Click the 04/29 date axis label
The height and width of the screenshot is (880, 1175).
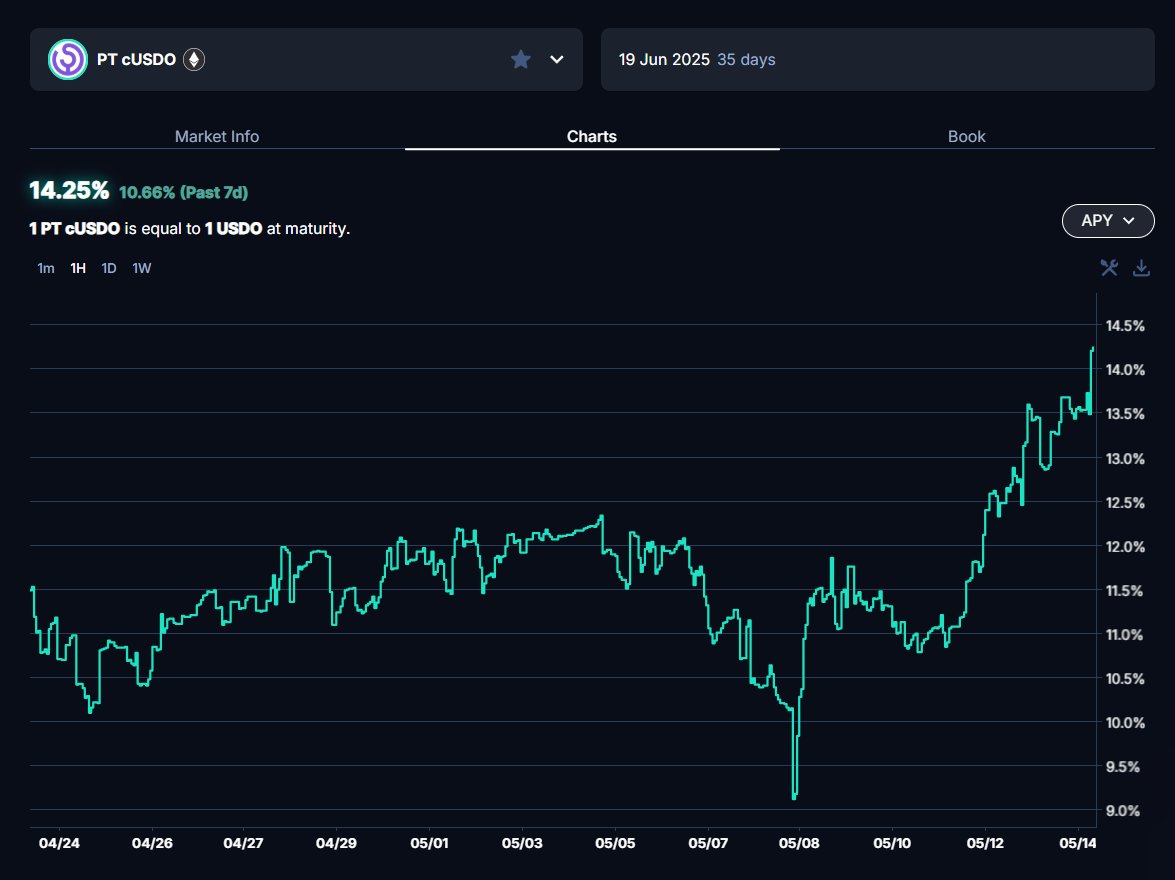point(336,843)
